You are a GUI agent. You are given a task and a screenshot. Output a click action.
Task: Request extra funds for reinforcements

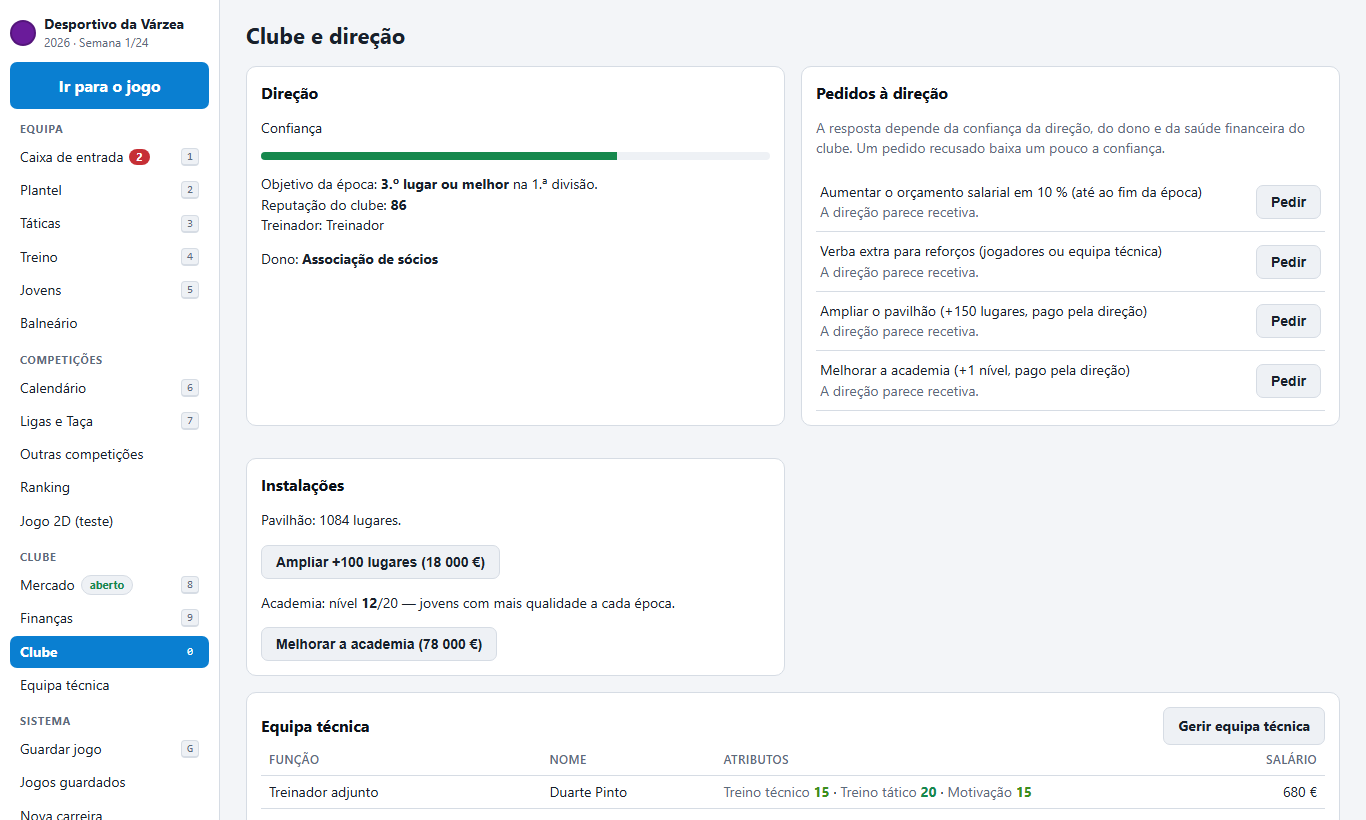(1288, 262)
